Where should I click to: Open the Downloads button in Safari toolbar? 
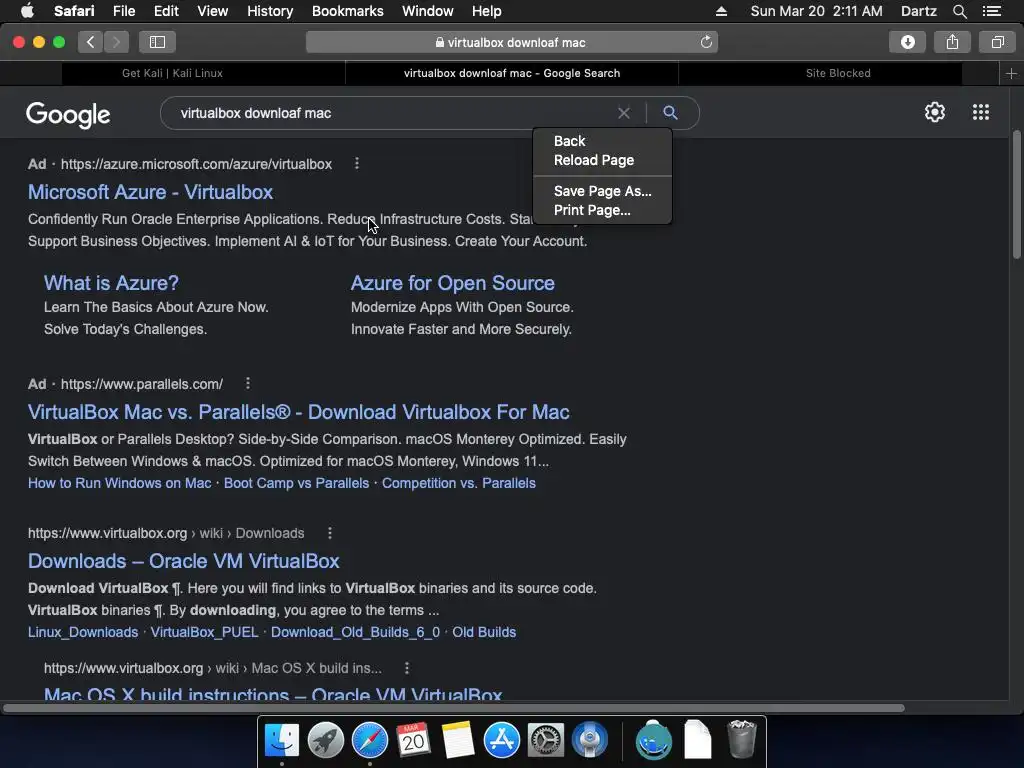(907, 42)
